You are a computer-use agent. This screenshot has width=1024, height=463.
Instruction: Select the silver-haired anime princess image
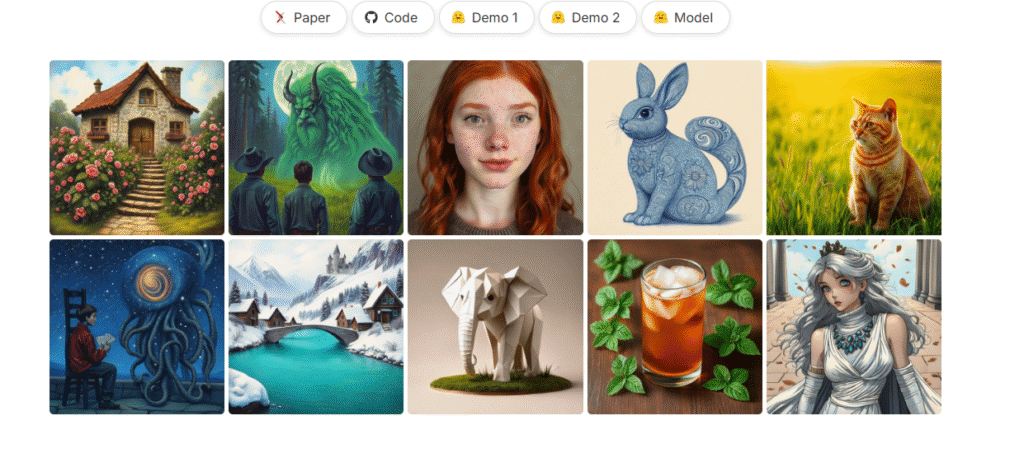854,327
